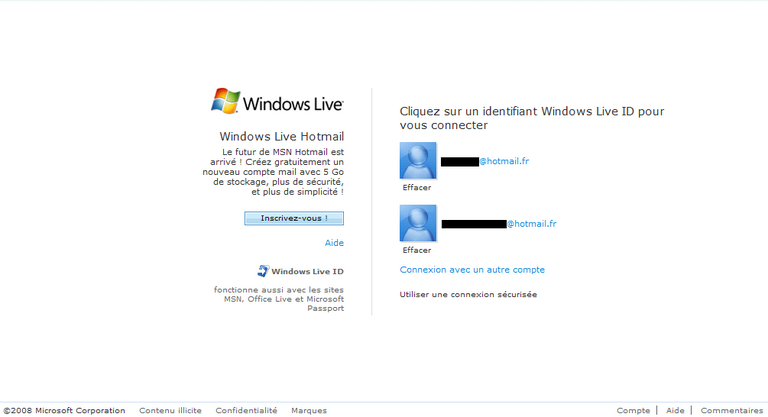
Task: Open Commentaires footer link
Action: click(x=731, y=411)
